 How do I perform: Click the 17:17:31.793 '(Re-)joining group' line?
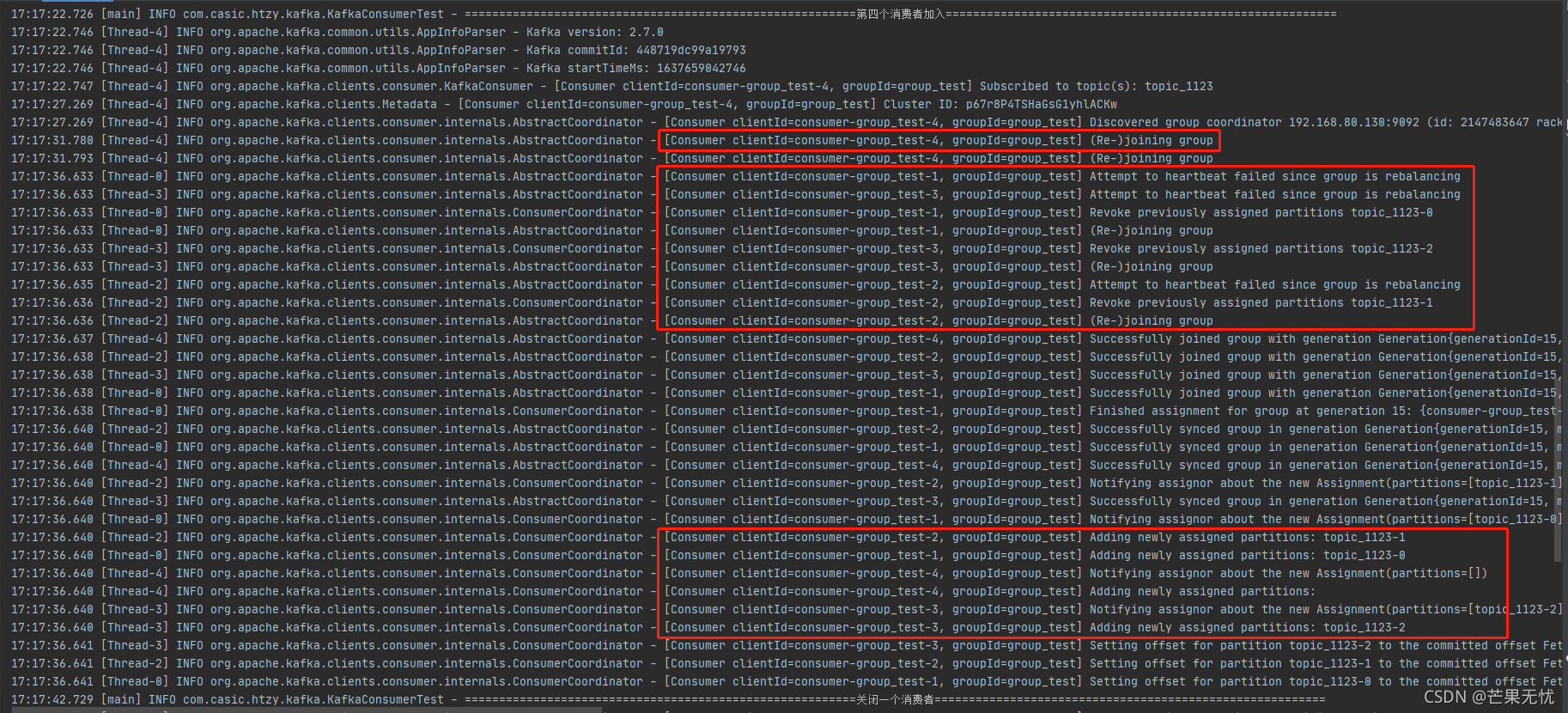612,158
